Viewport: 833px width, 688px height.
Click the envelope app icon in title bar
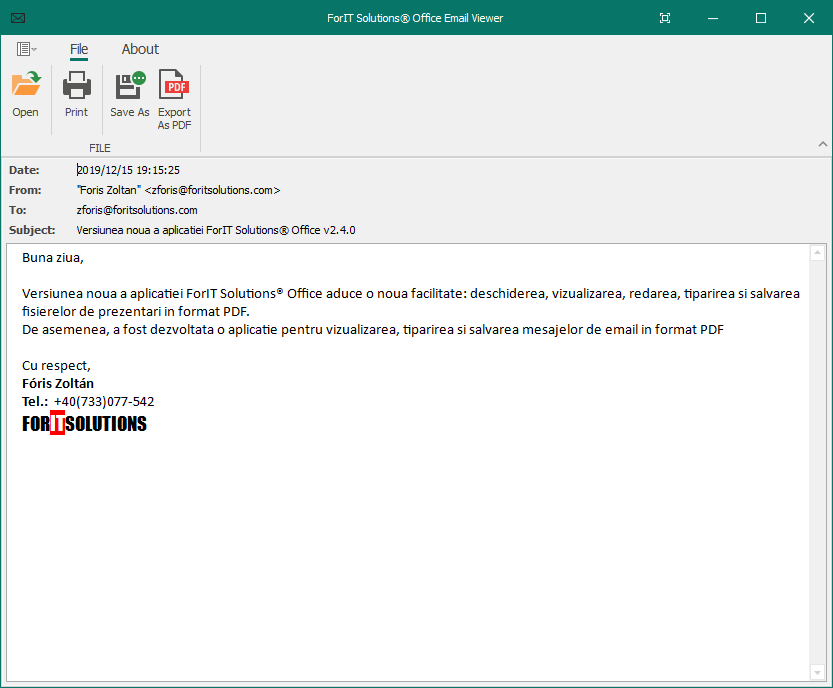click(18, 18)
